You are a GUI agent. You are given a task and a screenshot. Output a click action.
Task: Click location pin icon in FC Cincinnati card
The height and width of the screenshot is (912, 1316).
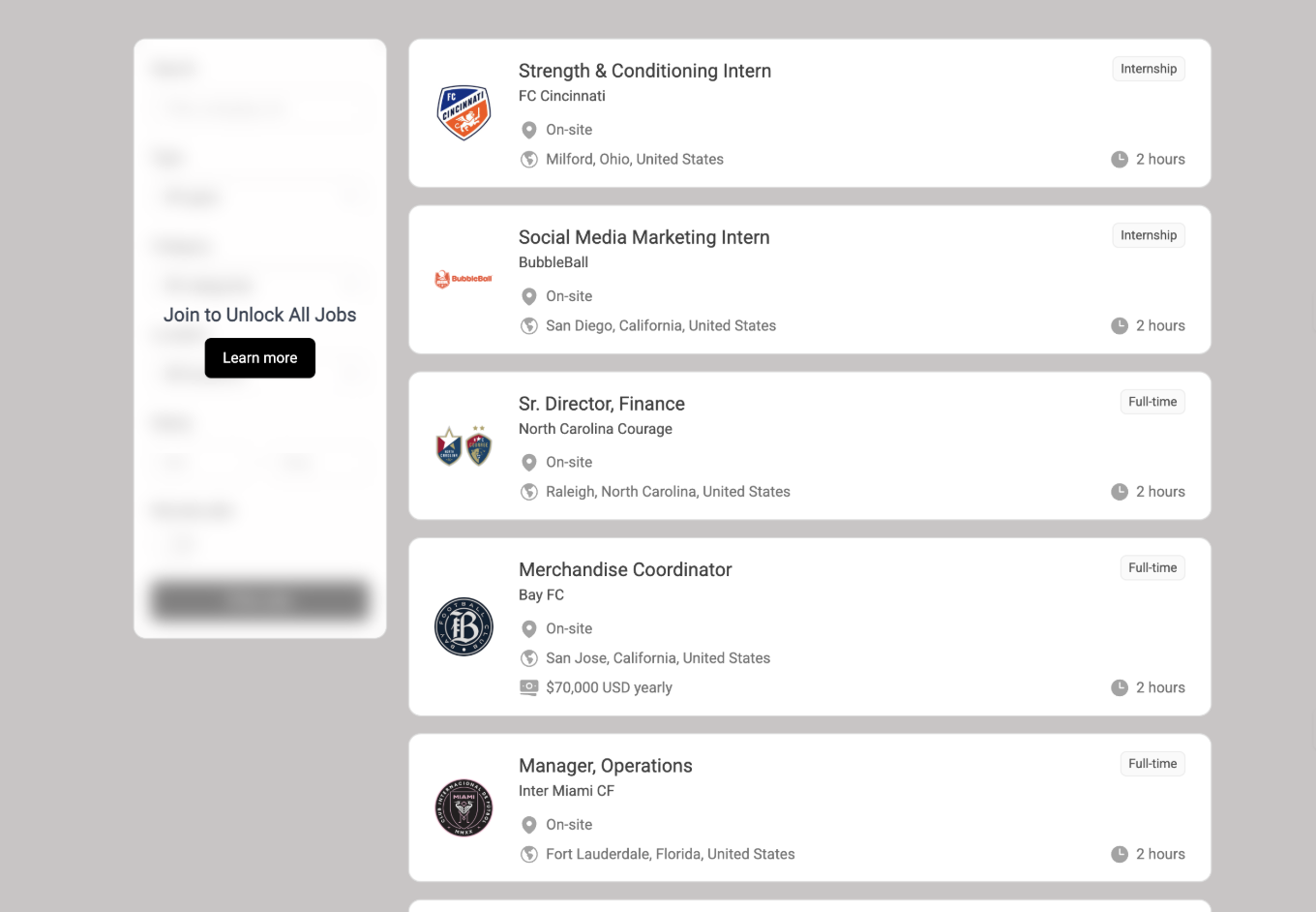coord(529,130)
